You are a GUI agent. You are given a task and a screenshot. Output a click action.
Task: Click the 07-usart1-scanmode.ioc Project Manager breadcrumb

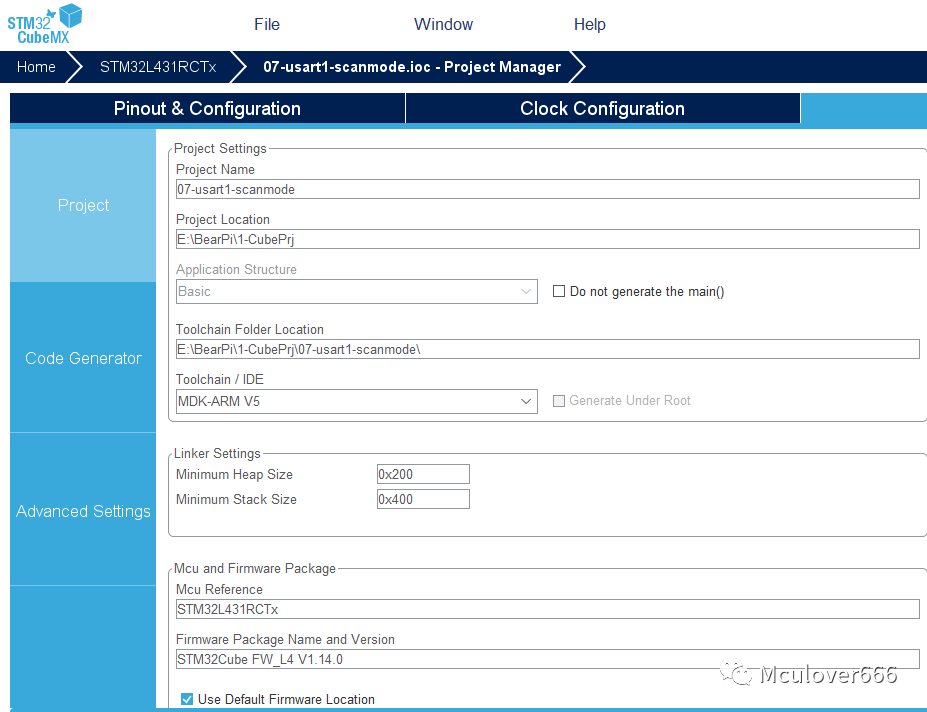[411, 67]
